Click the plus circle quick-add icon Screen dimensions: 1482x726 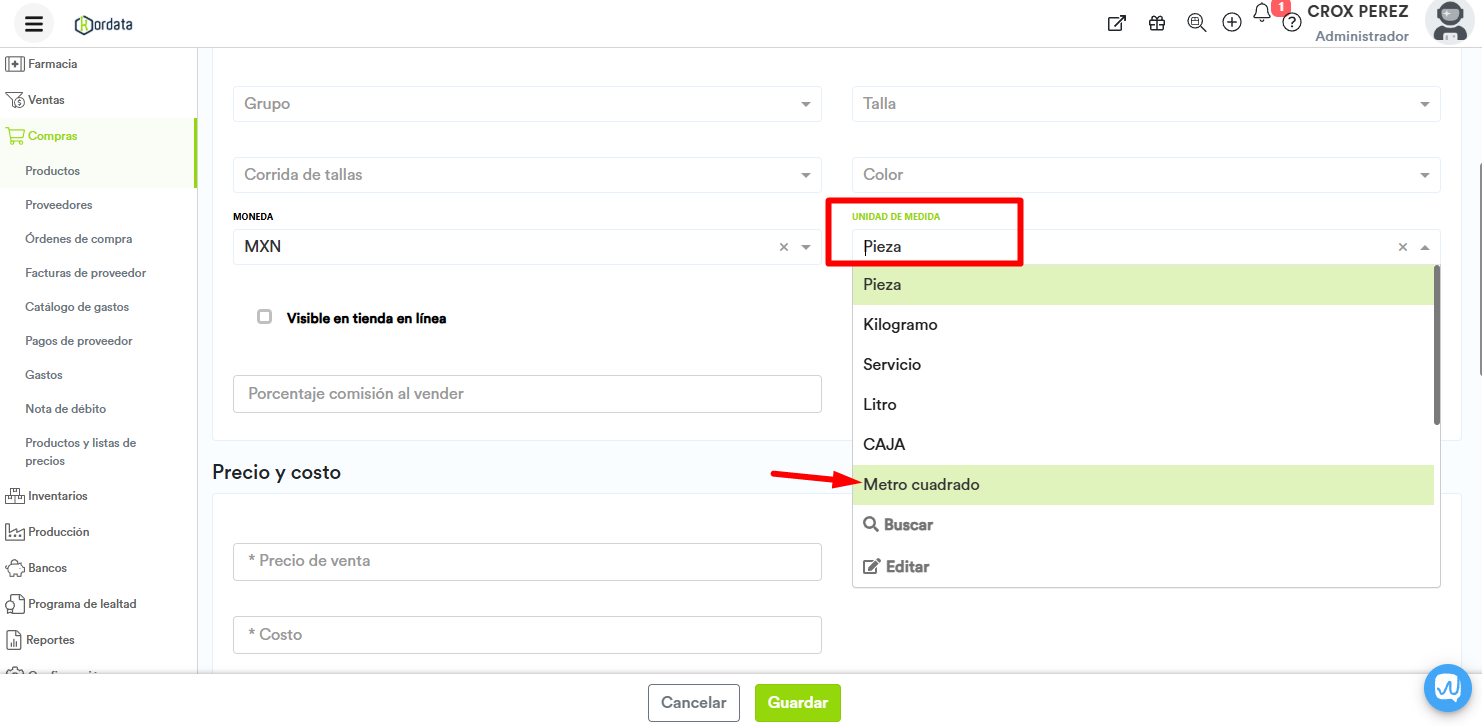[x=1232, y=23]
